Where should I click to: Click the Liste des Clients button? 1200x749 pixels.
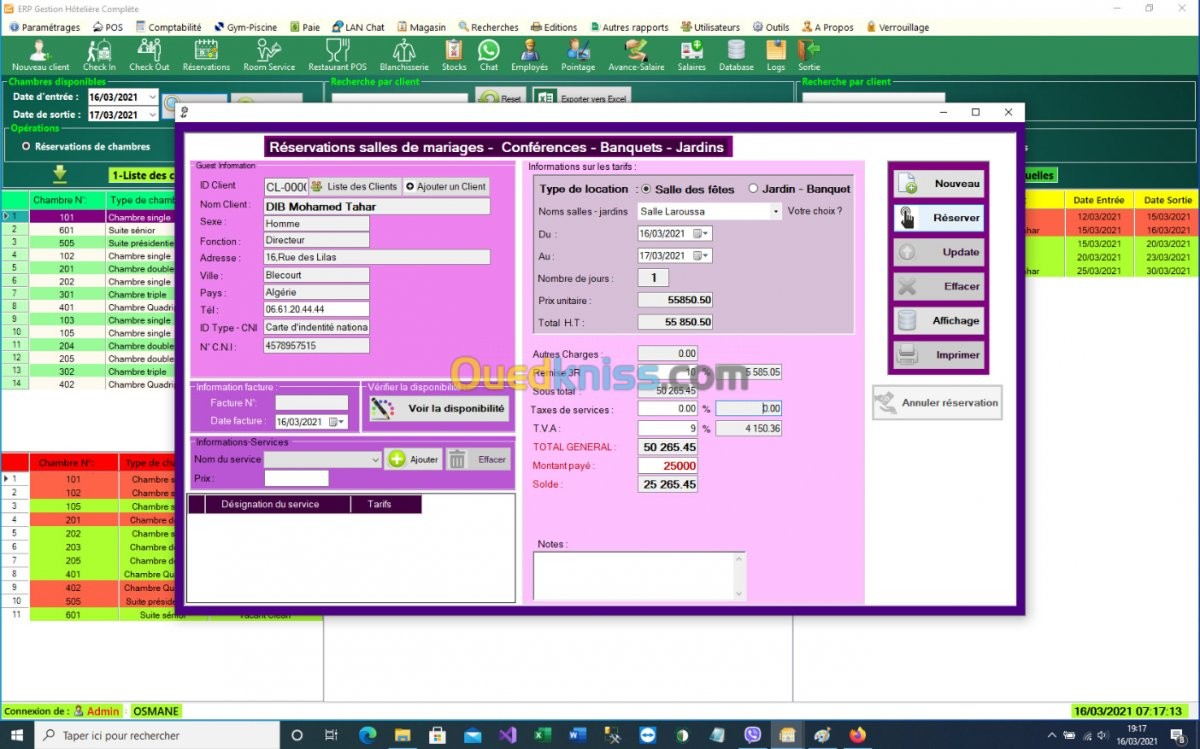354,186
